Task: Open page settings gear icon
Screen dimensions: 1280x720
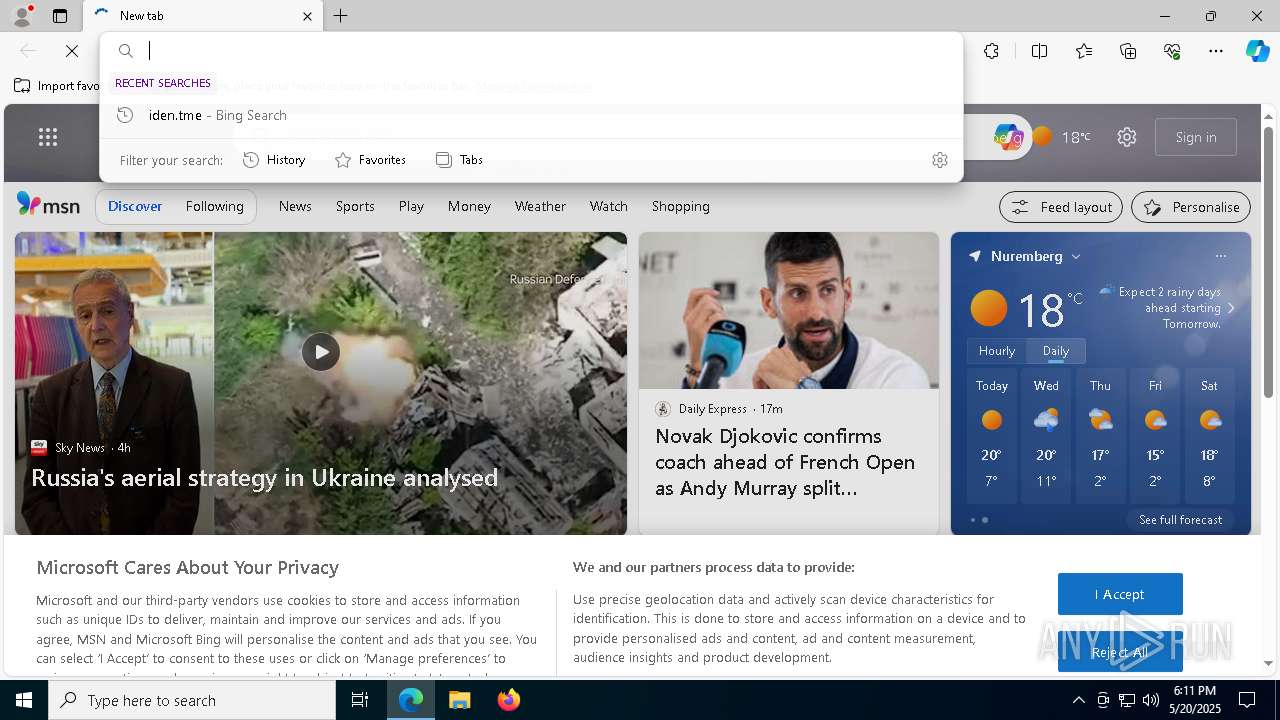Action: (x=1127, y=137)
